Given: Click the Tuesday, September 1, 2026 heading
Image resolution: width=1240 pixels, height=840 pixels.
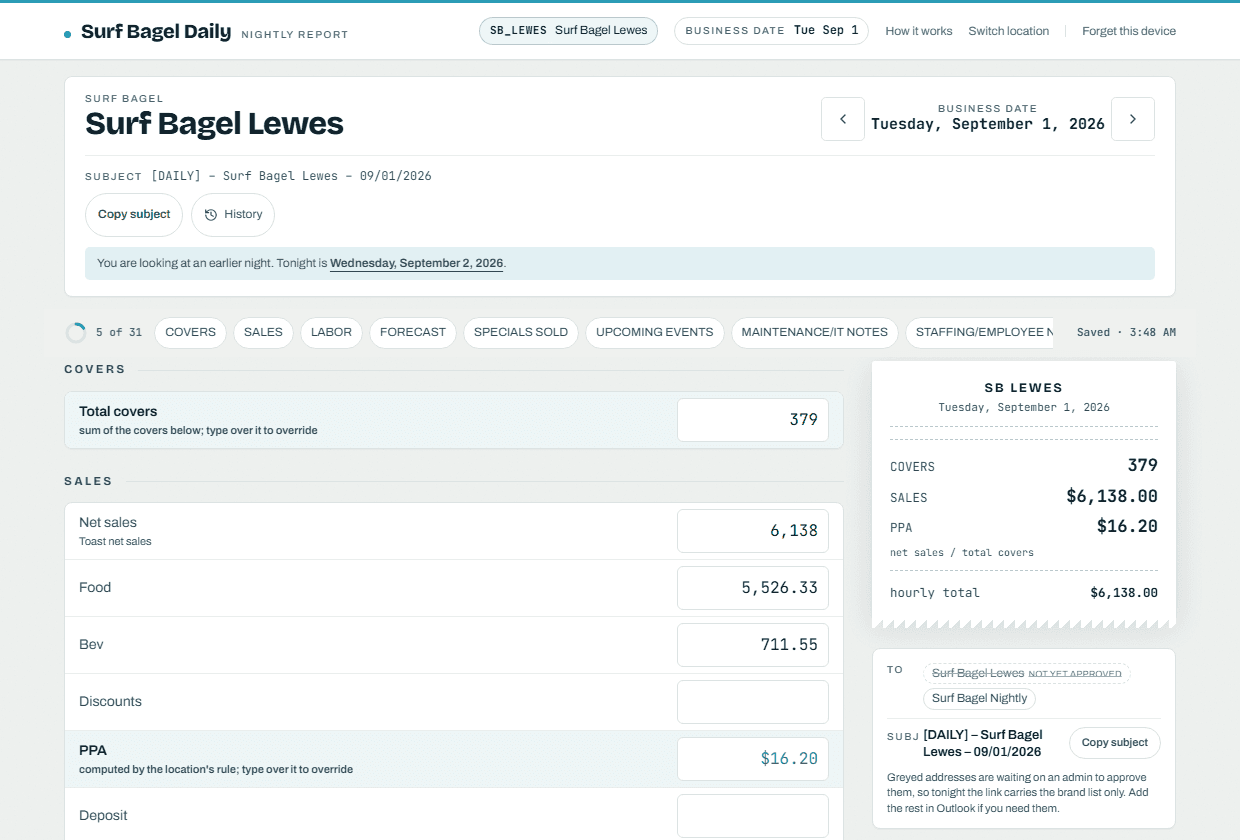Looking at the screenshot, I should (988, 124).
